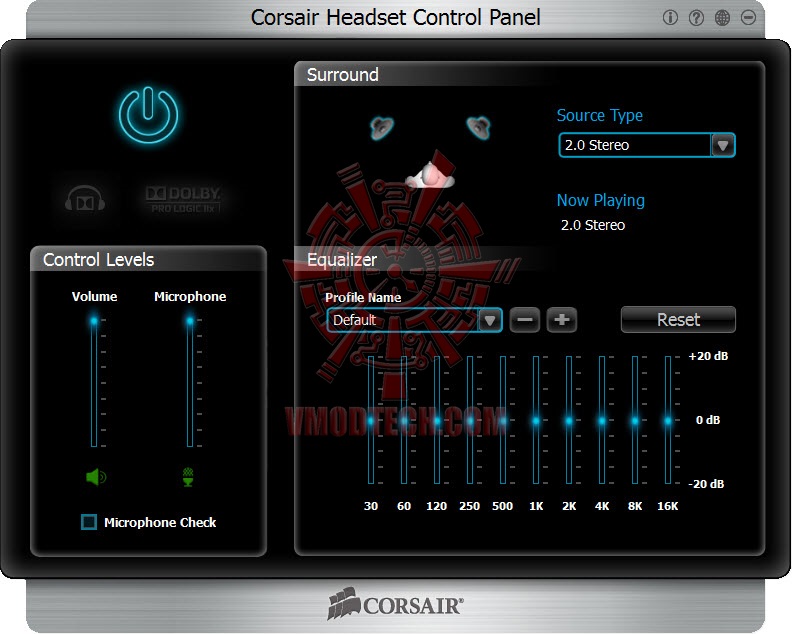Click the 500 Hz equalizer slider handle
Image resolution: width=792 pixels, height=634 pixels.
click(503, 420)
